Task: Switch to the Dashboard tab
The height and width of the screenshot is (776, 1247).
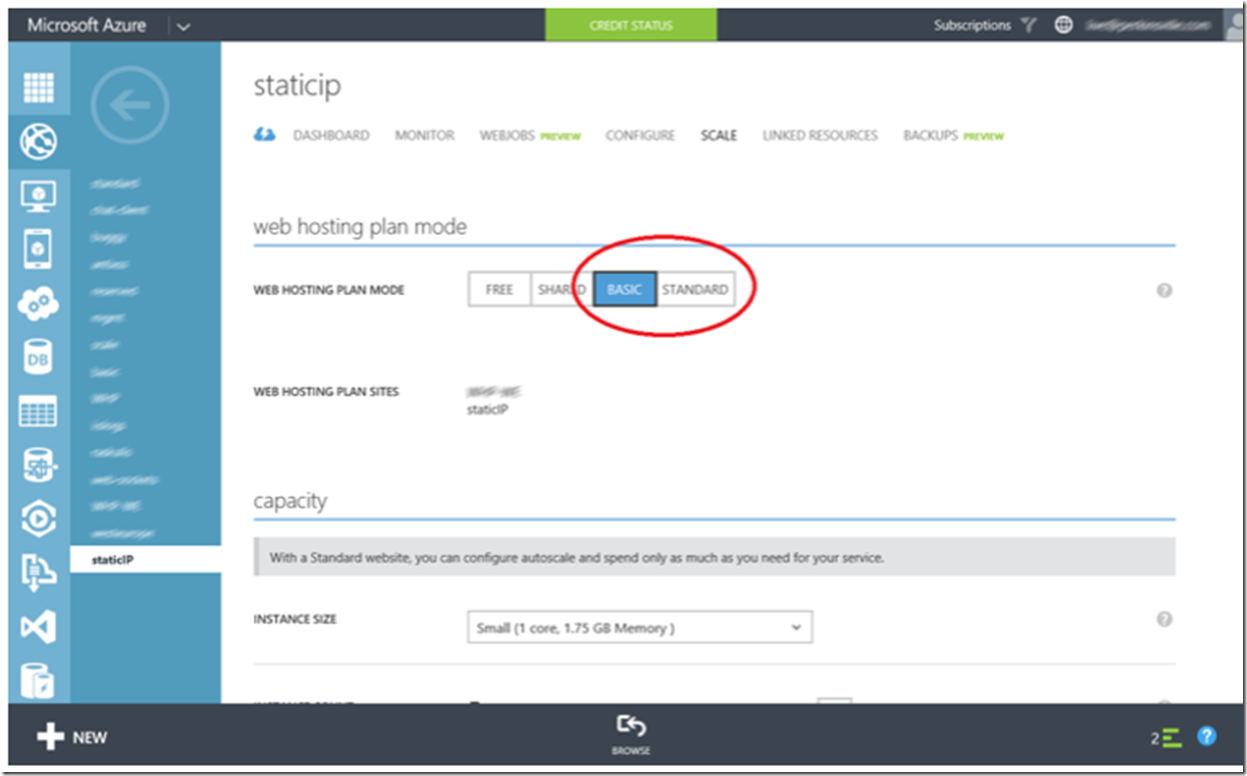Action: [331, 135]
